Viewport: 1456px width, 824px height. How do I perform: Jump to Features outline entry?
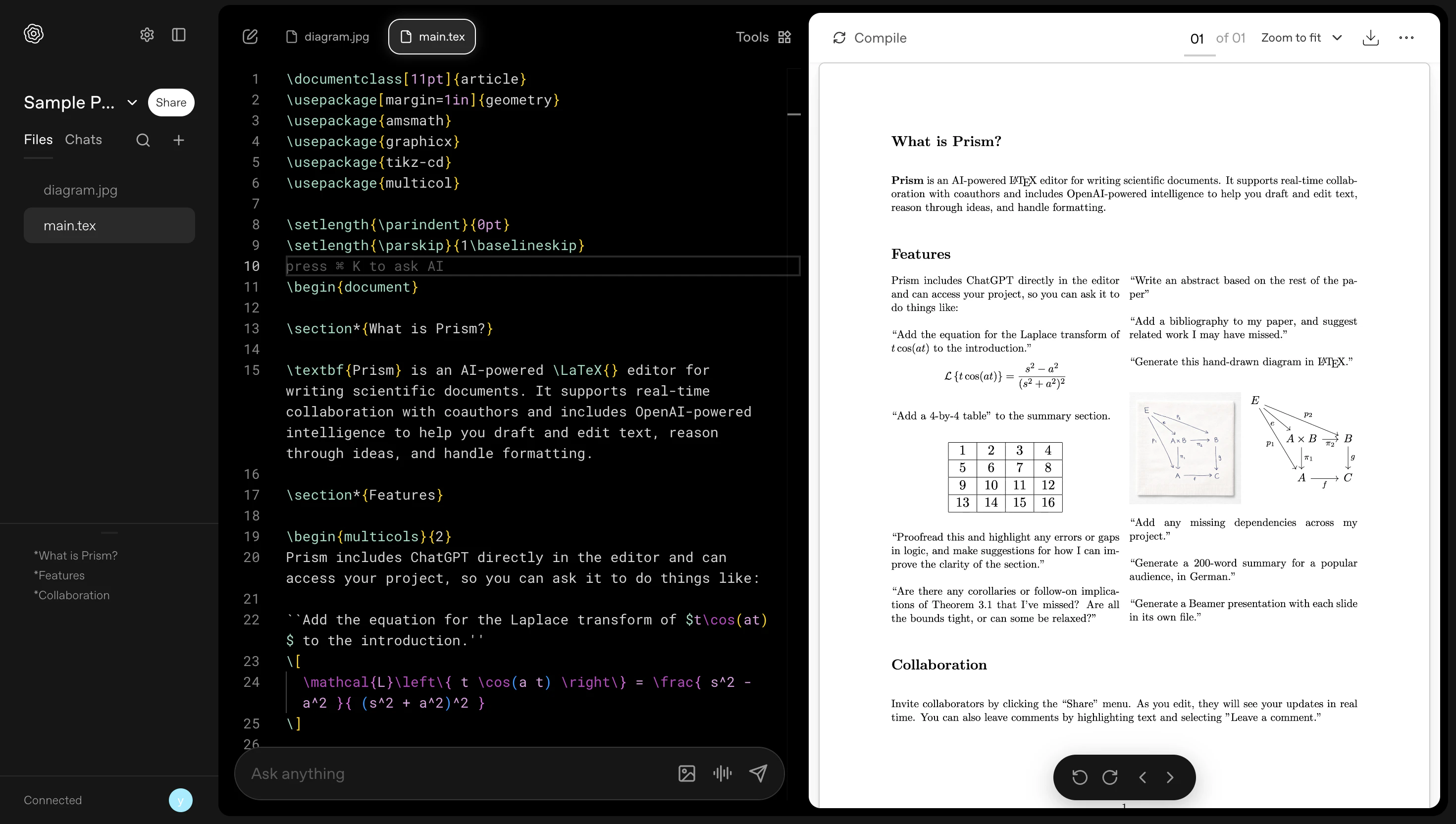[x=59, y=575]
